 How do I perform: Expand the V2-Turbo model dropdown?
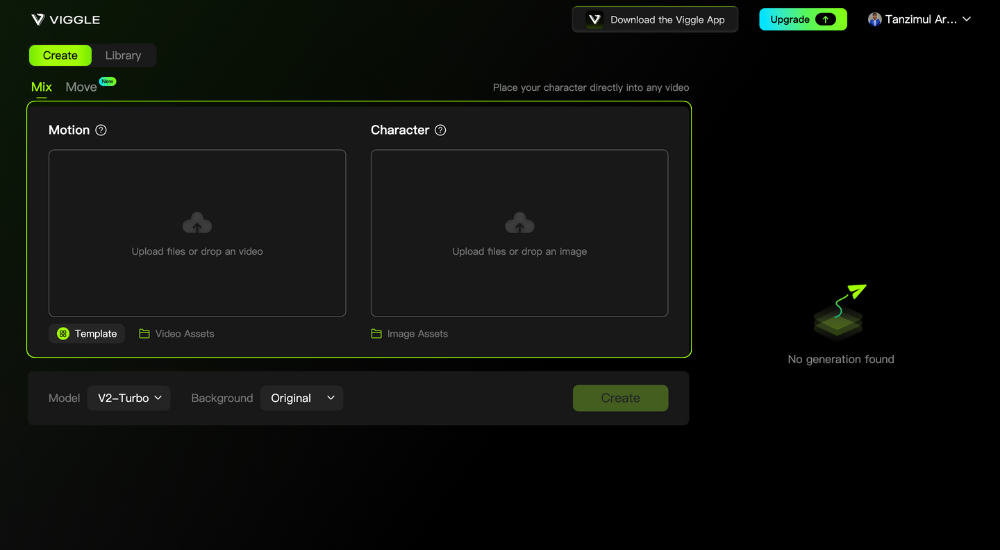click(x=129, y=398)
